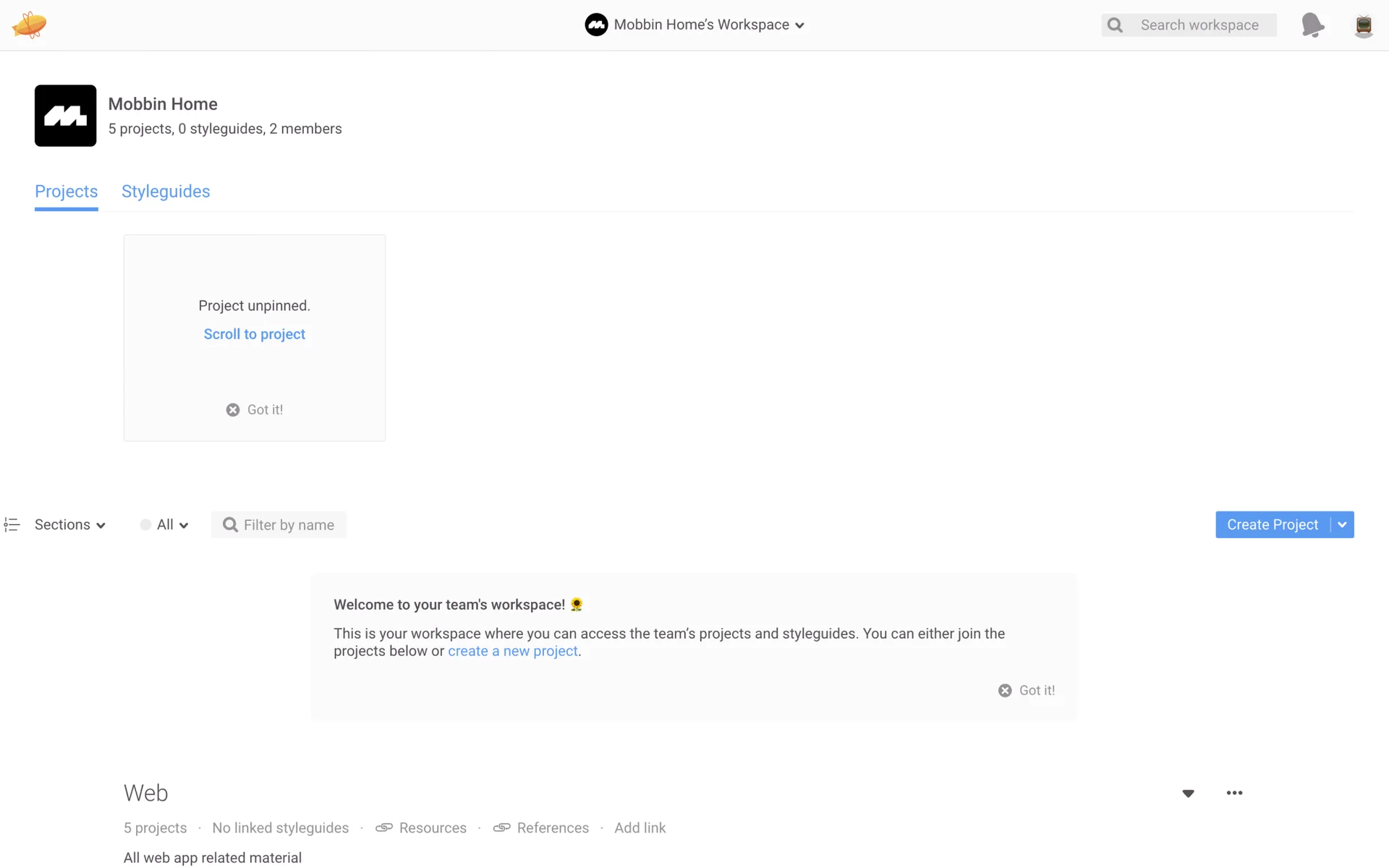The width and height of the screenshot is (1389, 868).
Task: Open the All status filter dropdown
Action: pos(165,525)
